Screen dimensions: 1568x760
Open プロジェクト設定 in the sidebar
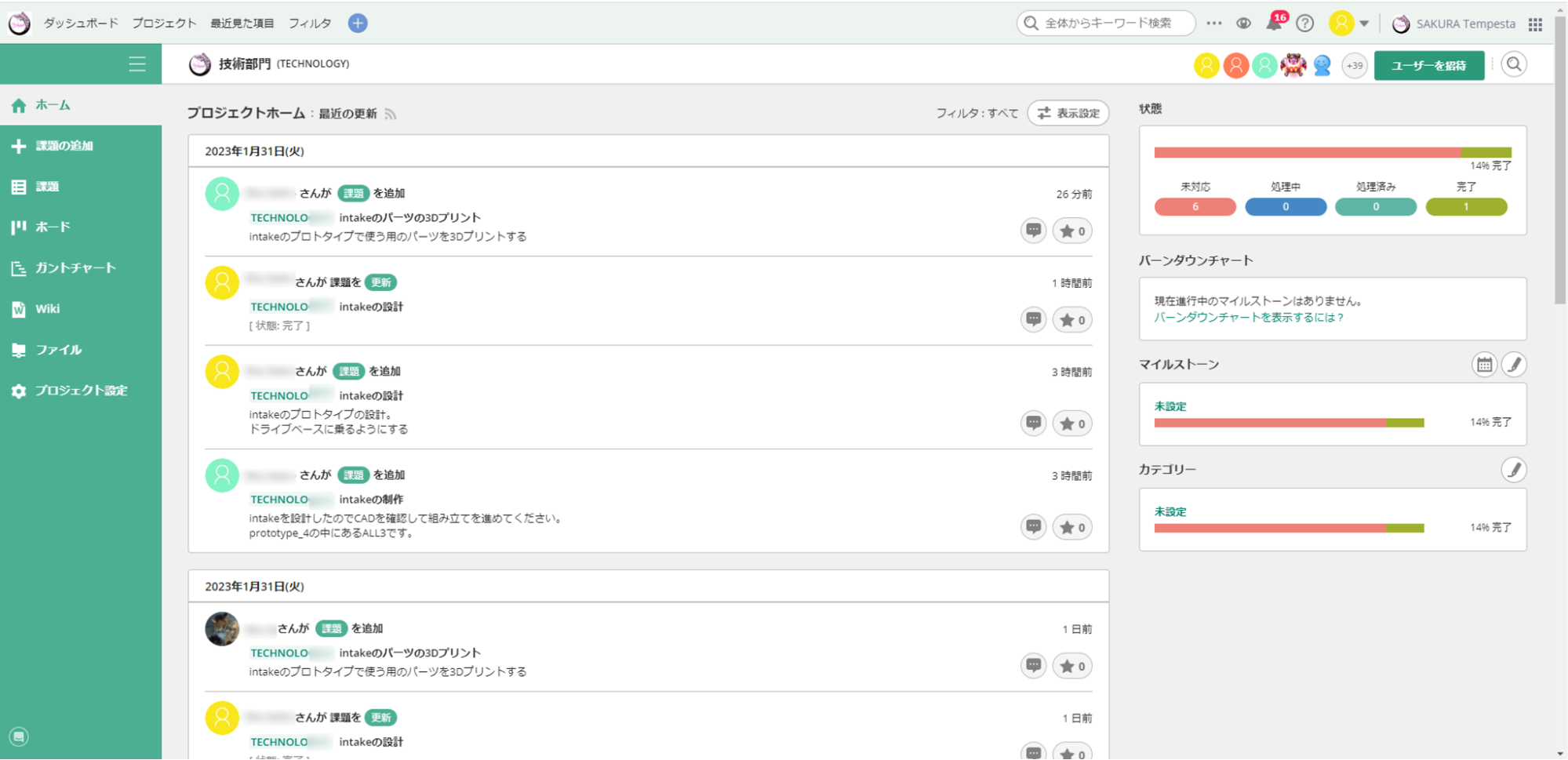[x=81, y=391]
